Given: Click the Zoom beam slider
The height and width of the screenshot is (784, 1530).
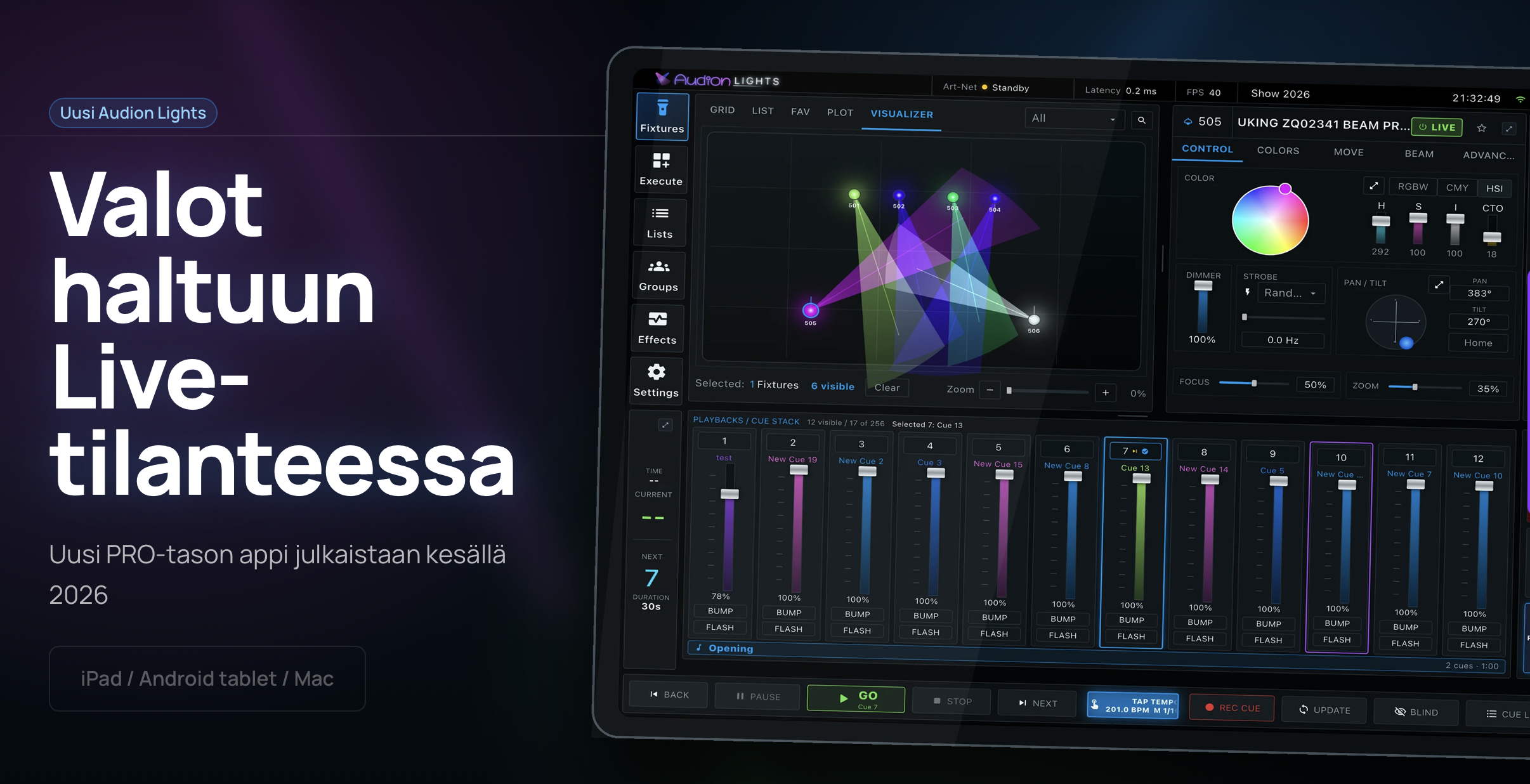Looking at the screenshot, I should click(1425, 387).
